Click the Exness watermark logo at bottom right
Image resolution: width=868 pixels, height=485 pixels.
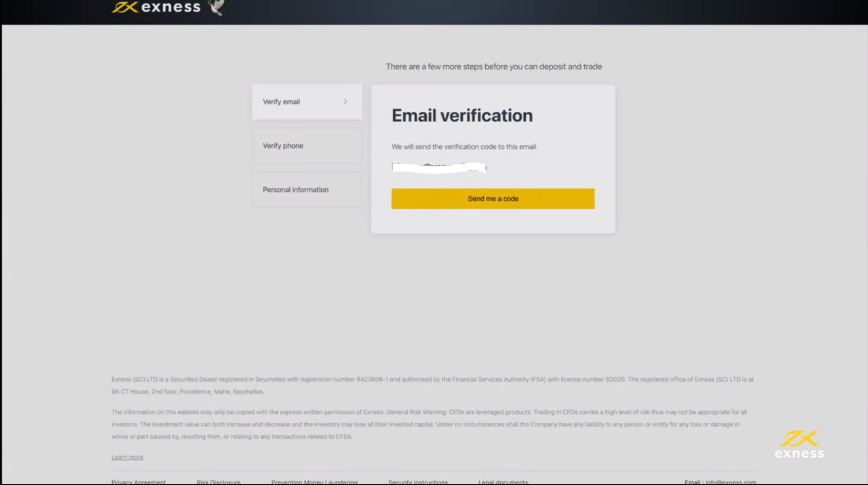[799, 445]
